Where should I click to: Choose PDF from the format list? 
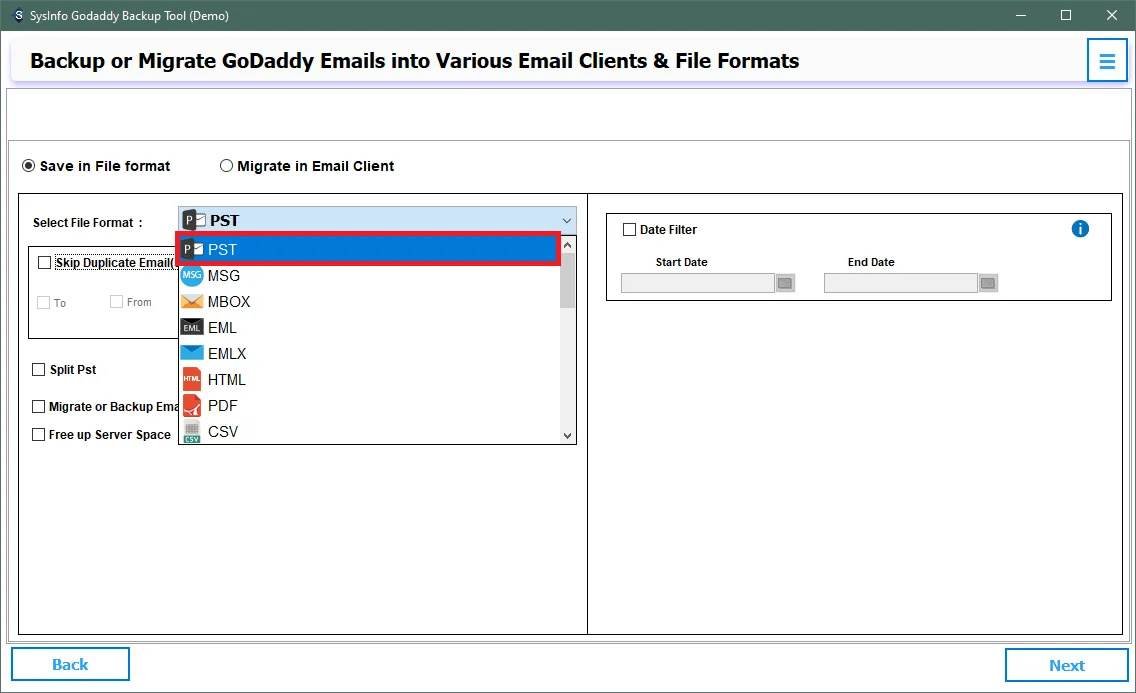[369, 406]
